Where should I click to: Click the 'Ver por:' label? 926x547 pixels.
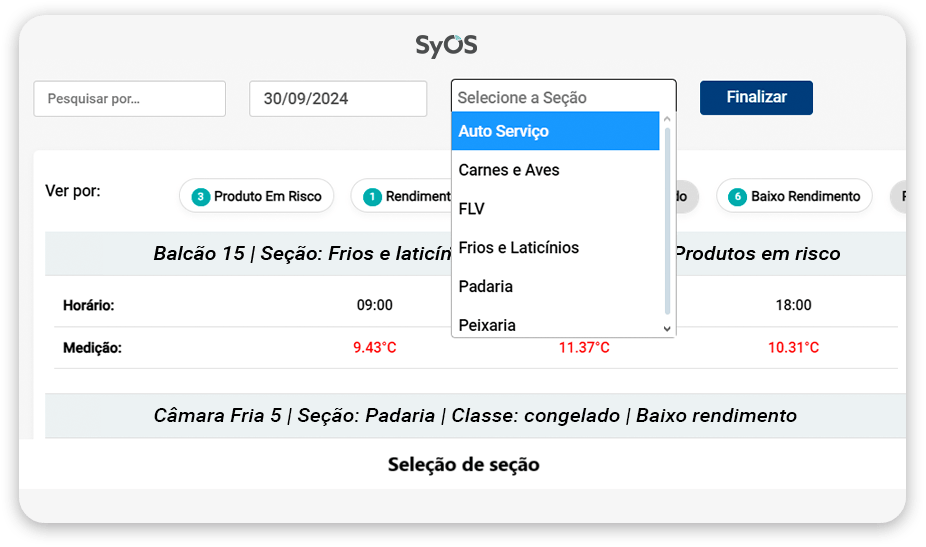click(73, 191)
